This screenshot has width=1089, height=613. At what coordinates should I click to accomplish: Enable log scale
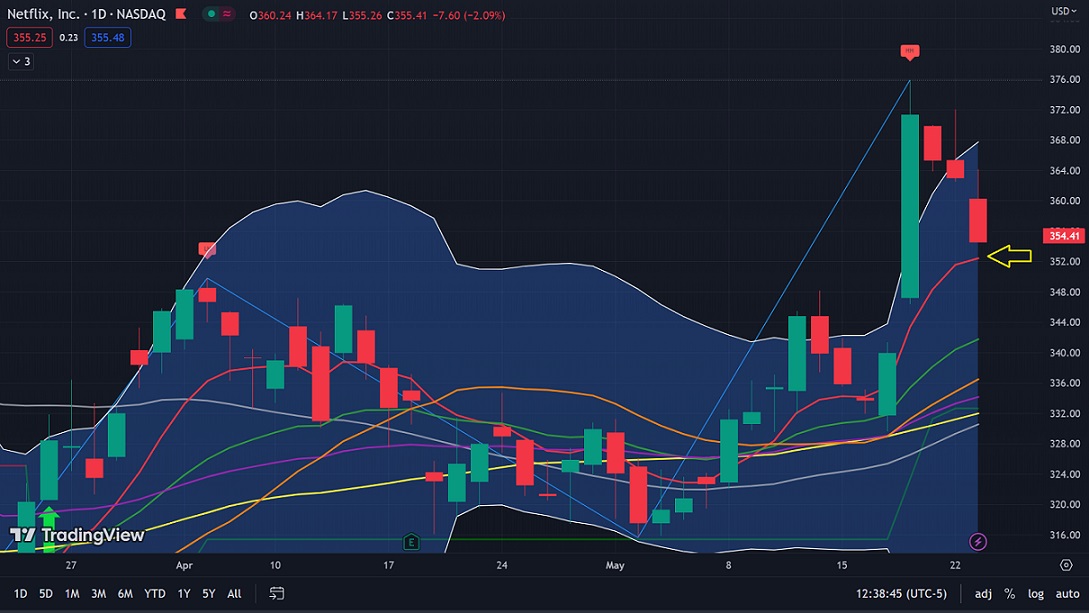pos(1036,594)
